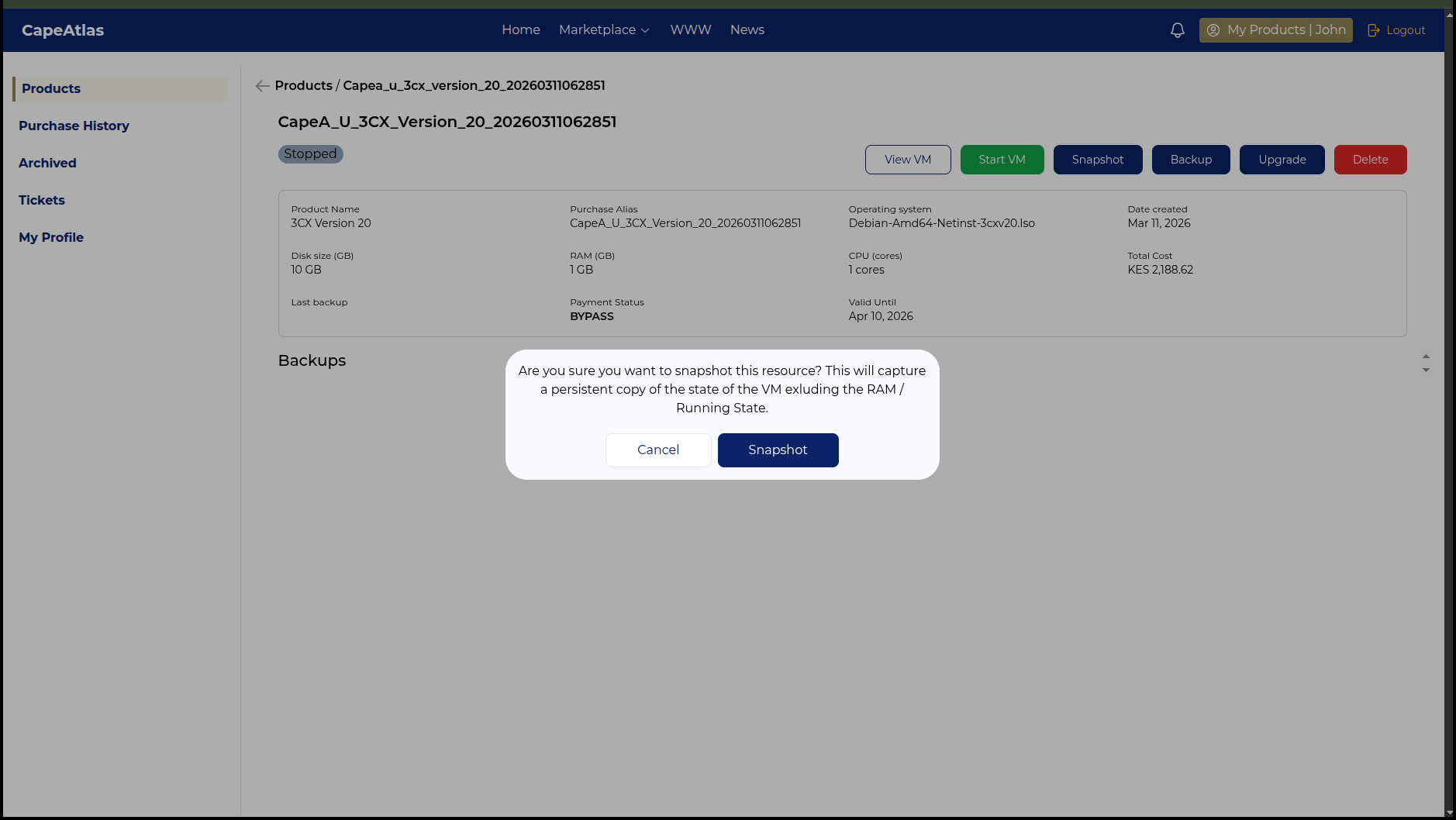Open the WWW menu item
The image size is (1456, 820).
pos(691,30)
